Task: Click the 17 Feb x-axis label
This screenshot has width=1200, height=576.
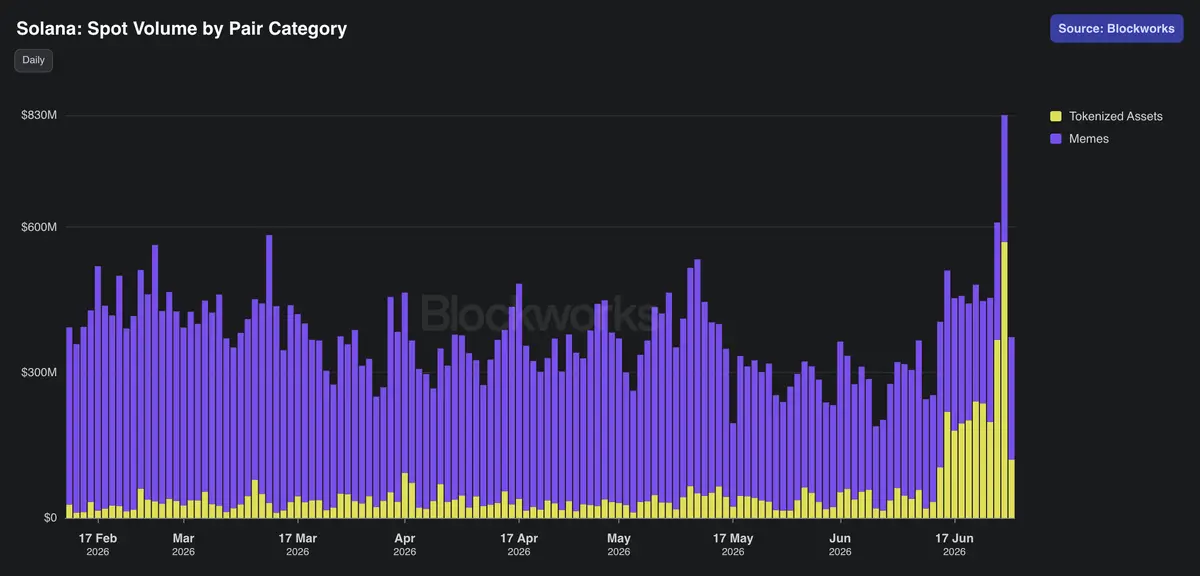Action: click(x=98, y=544)
